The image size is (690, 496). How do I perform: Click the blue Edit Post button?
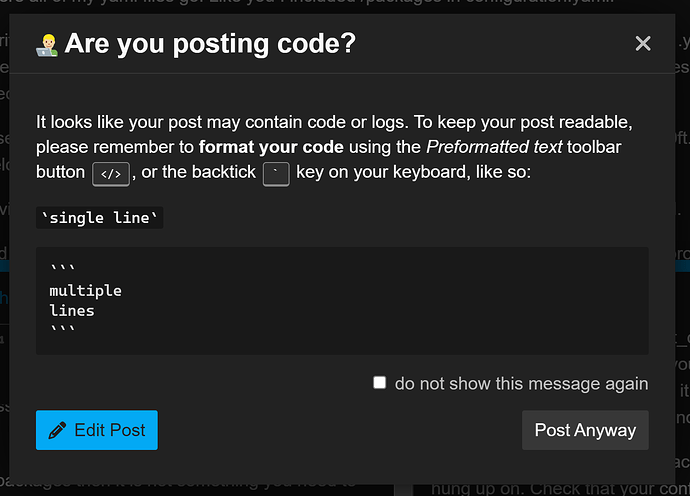tap(96, 430)
